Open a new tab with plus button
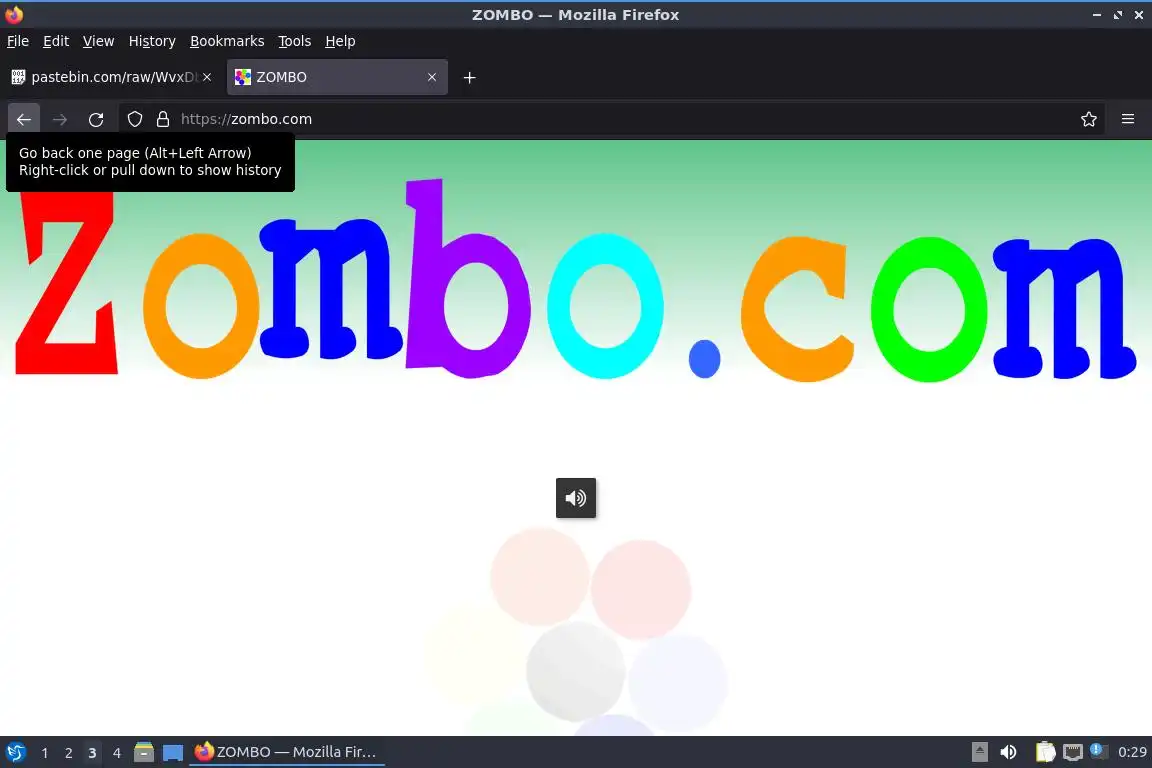The height and width of the screenshot is (768, 1152). pyautogui.click(x=469, y=77)
